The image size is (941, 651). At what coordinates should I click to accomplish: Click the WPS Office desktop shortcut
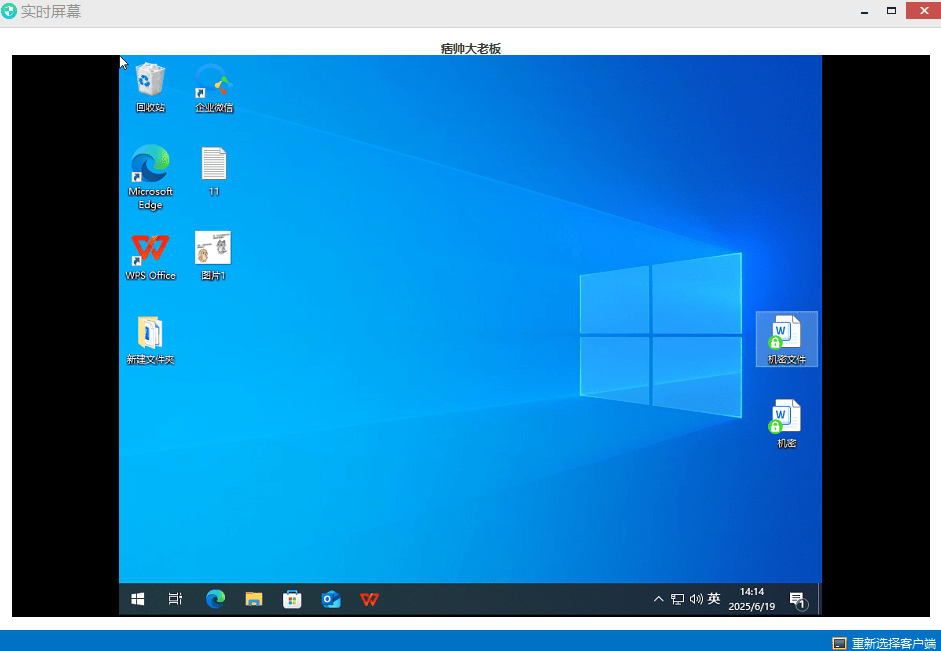tap(150, 249)
